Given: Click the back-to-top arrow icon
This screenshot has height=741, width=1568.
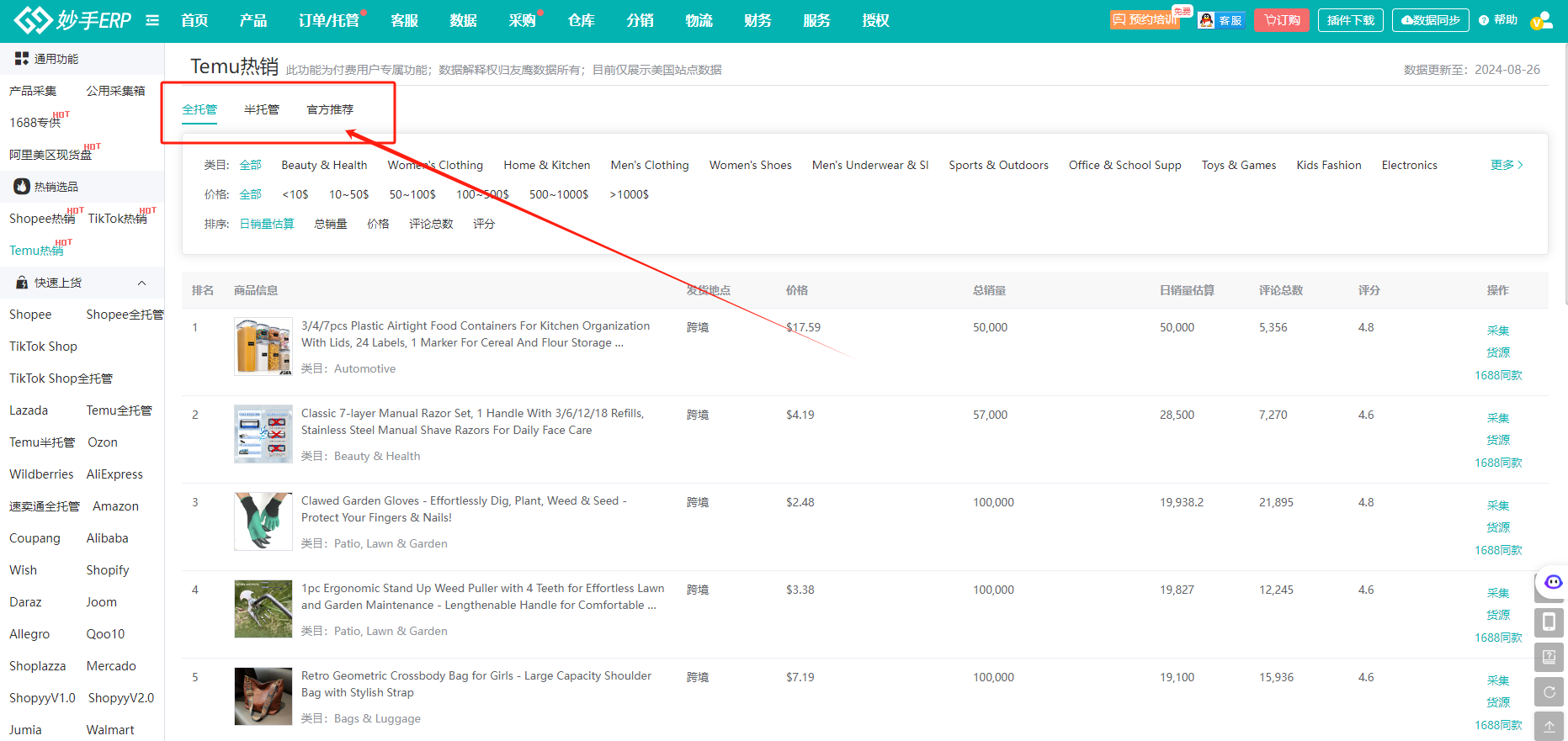Looking at the screenshot, I should (x=1549, y=726).
